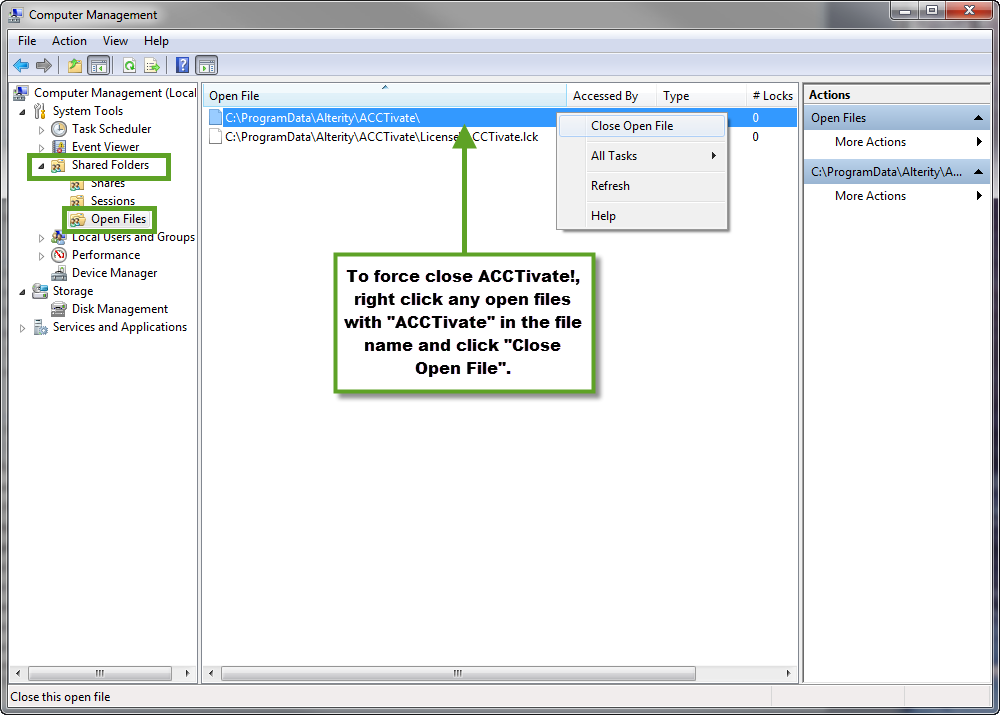Click the file list horizontal scrollbar thumb
Image resolution: width=1000 pixels, height=715 pixels.
(x=458, y=673)
